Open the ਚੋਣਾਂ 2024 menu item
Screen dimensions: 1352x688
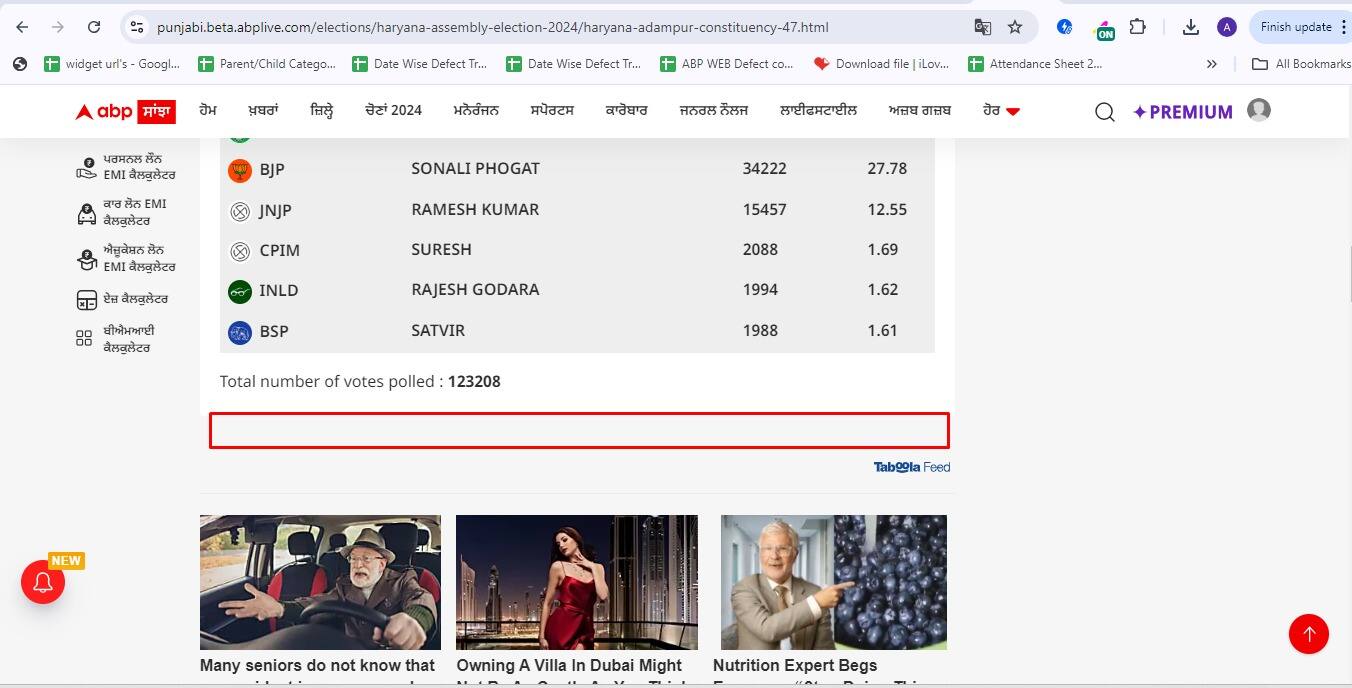click(393, 111)
